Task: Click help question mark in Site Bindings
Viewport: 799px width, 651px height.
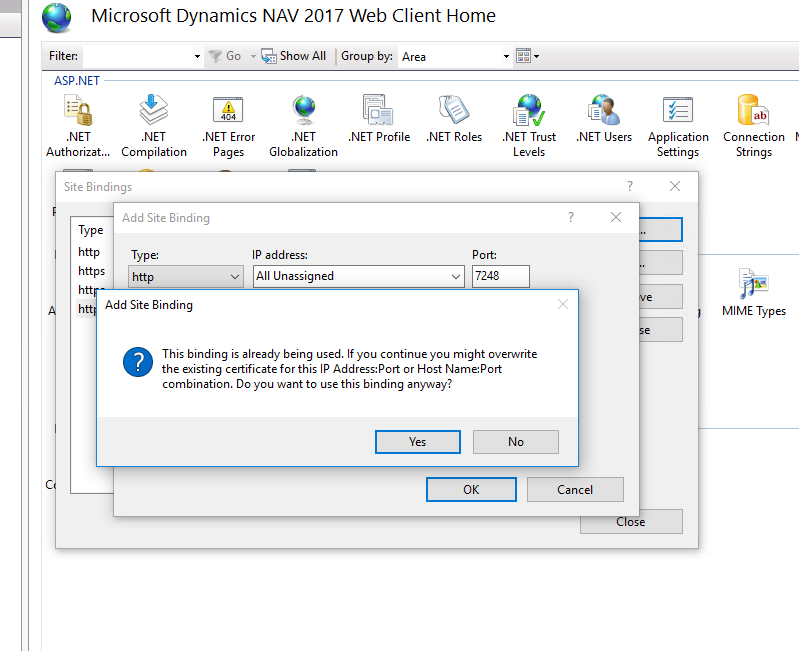Action: (630, 186)
